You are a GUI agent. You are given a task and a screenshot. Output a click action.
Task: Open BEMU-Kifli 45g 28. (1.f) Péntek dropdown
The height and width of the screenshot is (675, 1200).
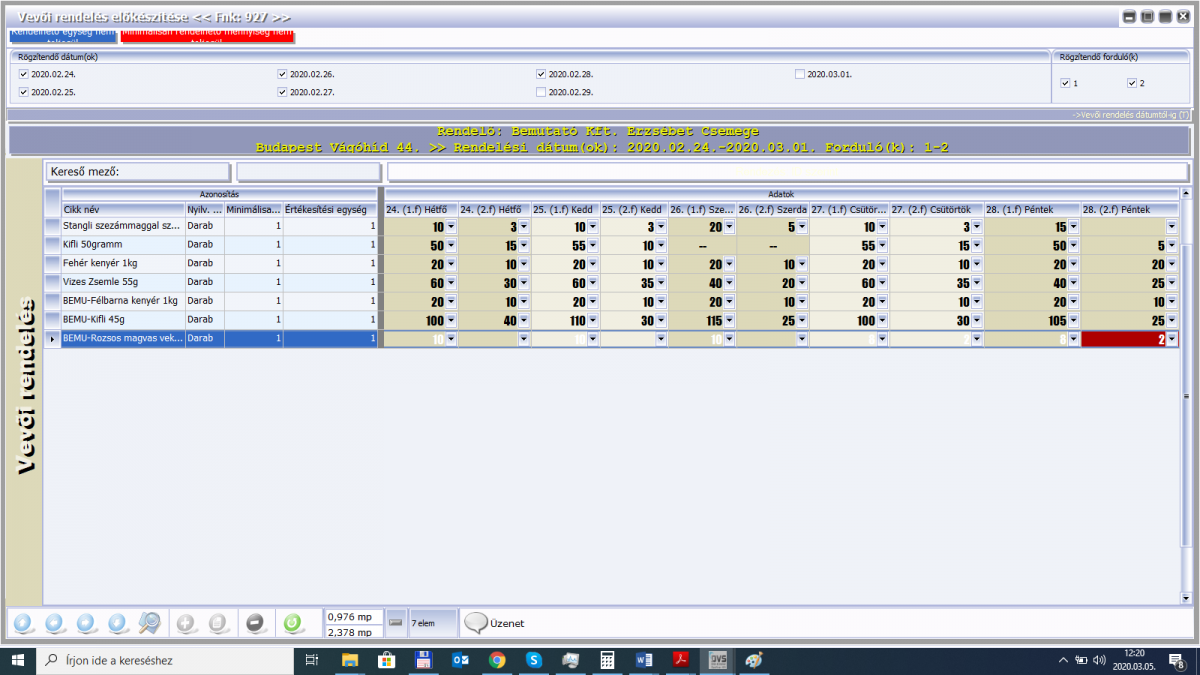(x=1073, y=321)
